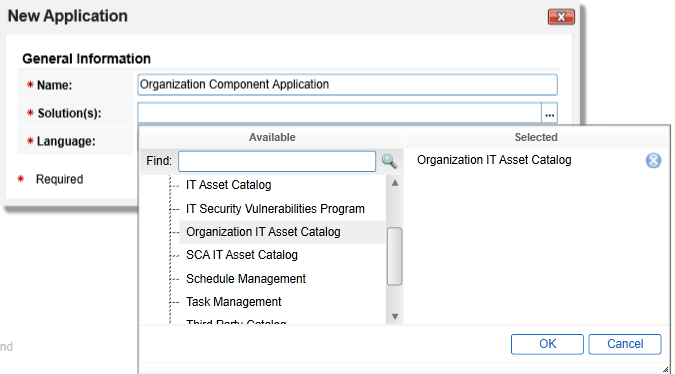Click the Find search box
The width and height of the screenshot is (675, 374).
(x=277, y=161)
